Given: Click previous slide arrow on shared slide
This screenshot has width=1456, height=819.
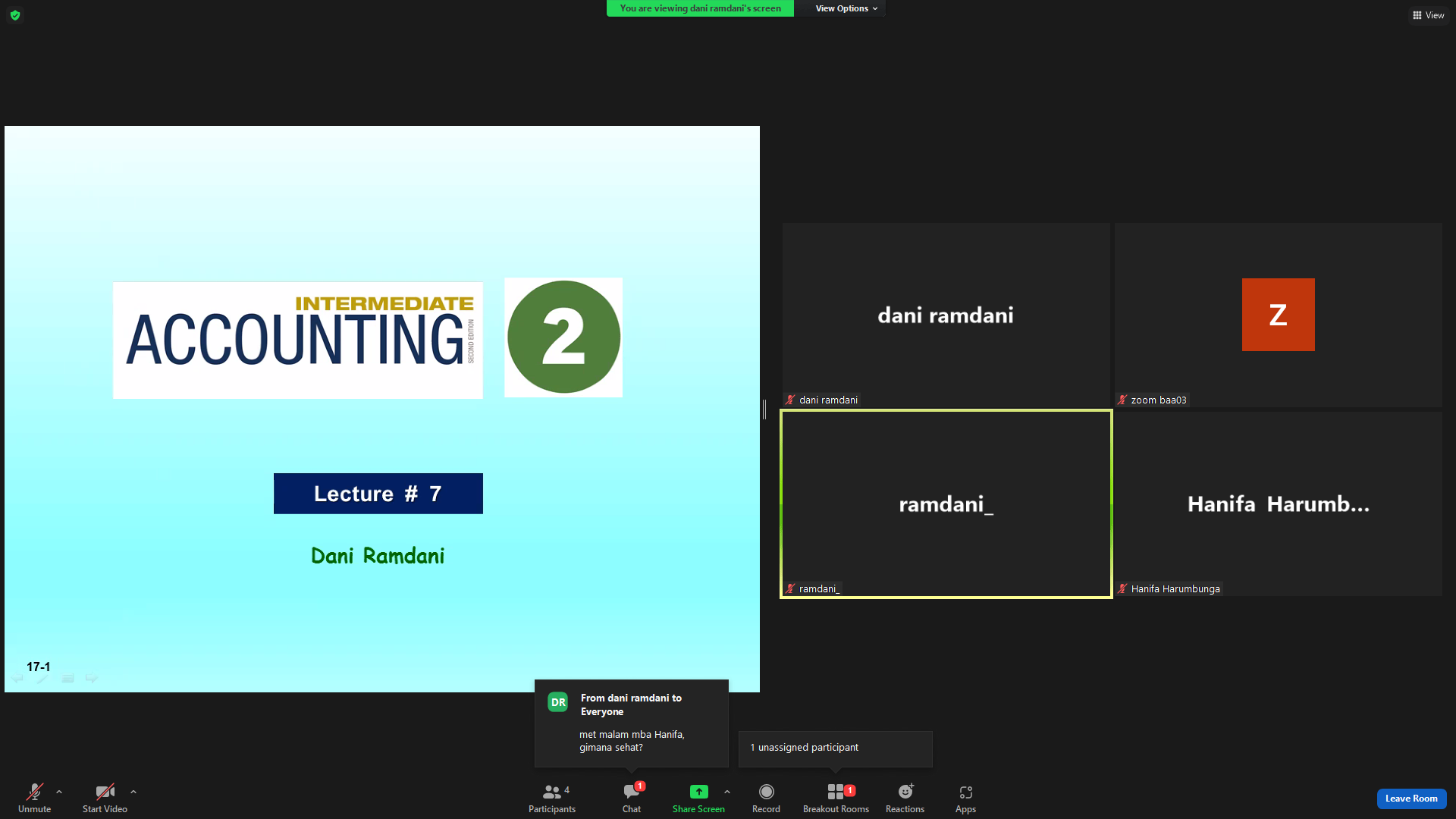Looking at the screenshot, I should click(17, 678).
